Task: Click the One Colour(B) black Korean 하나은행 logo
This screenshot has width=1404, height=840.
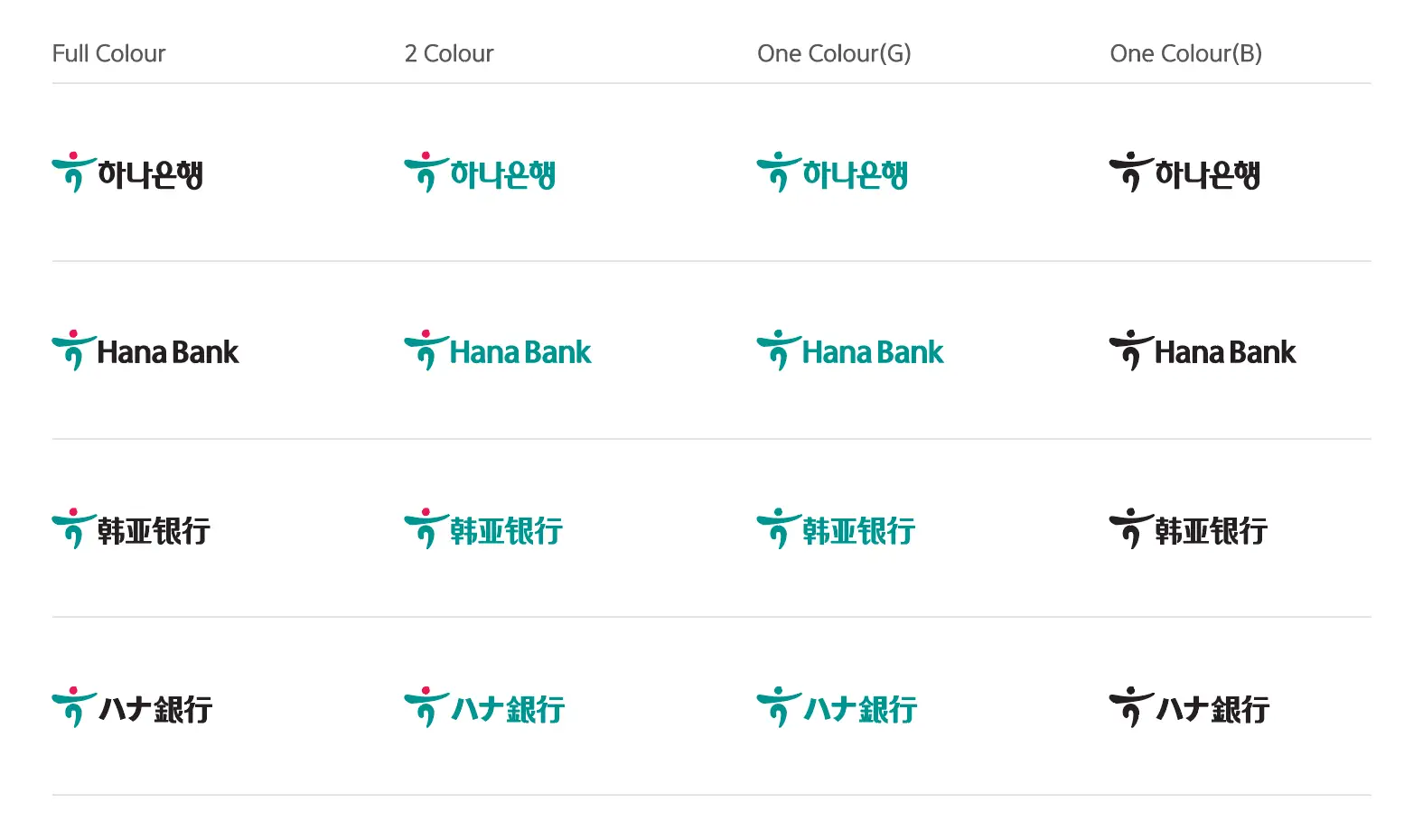Action: (x=1184, y=172)
